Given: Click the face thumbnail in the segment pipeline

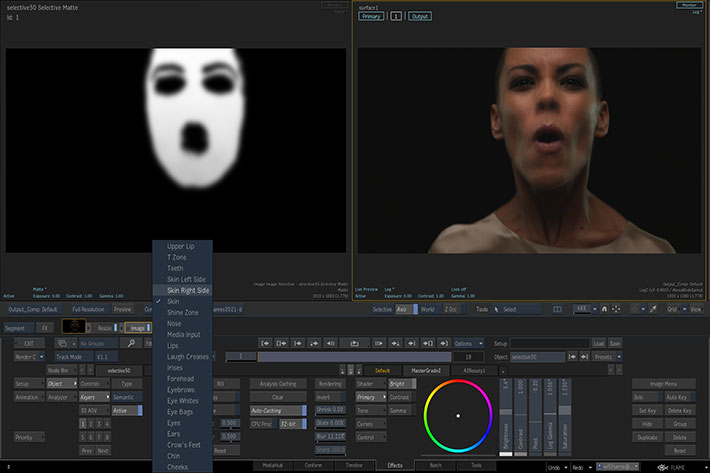Looking at the screenshot, I should 74,326.
